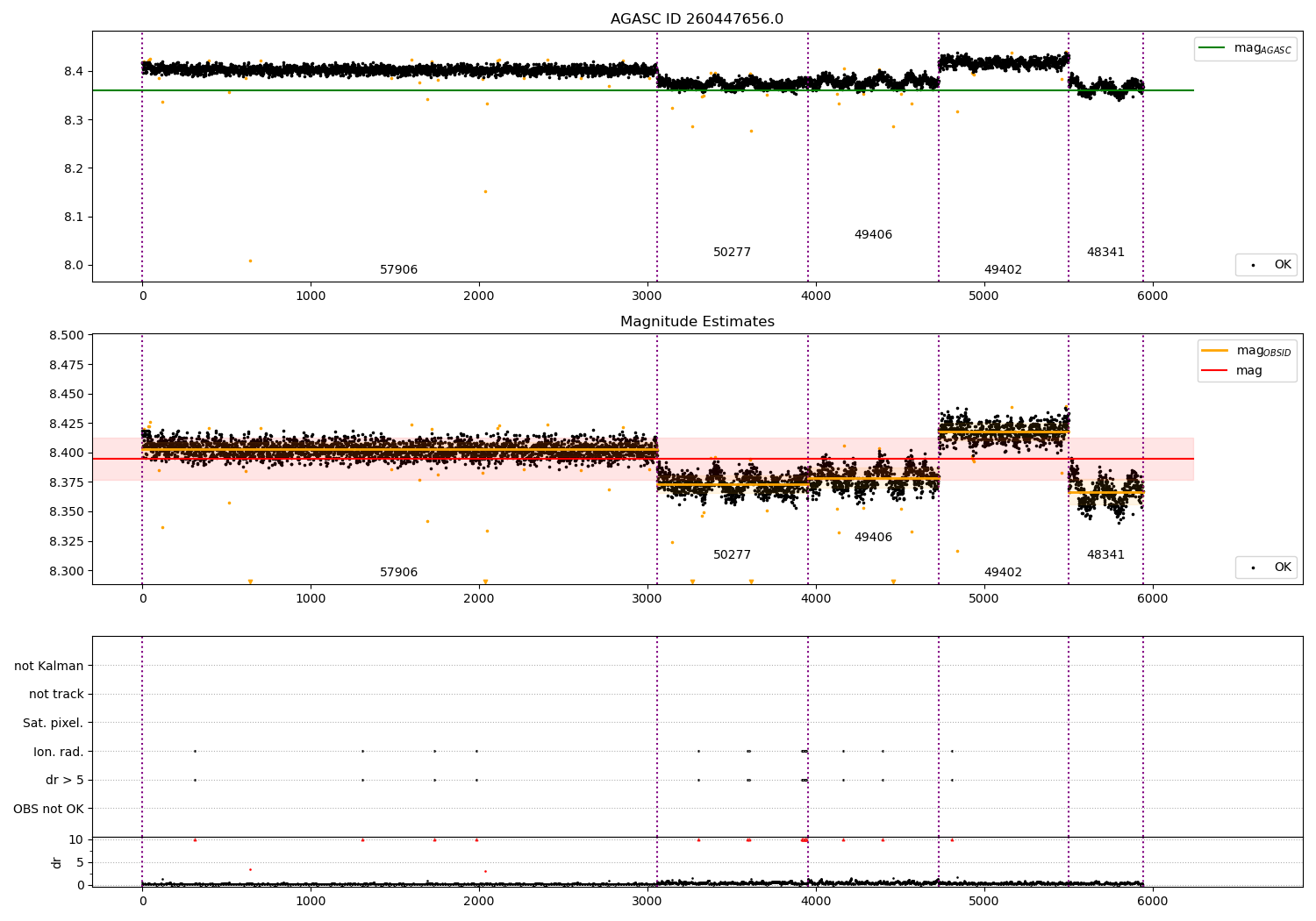
Task: Click the 'not track' axis label
Action: coord(56,694)
